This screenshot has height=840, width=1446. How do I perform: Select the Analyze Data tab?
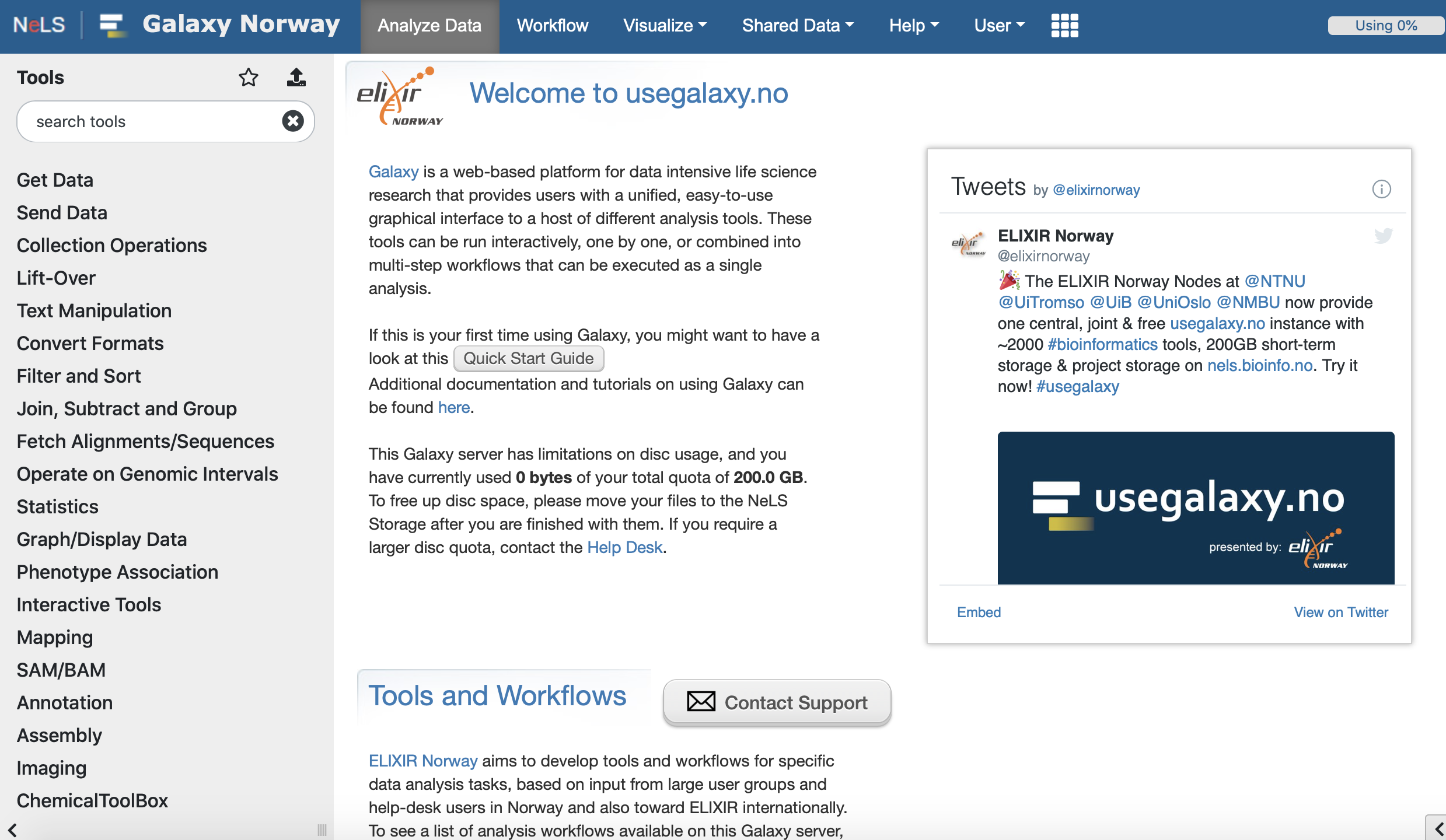coord(429,26)
